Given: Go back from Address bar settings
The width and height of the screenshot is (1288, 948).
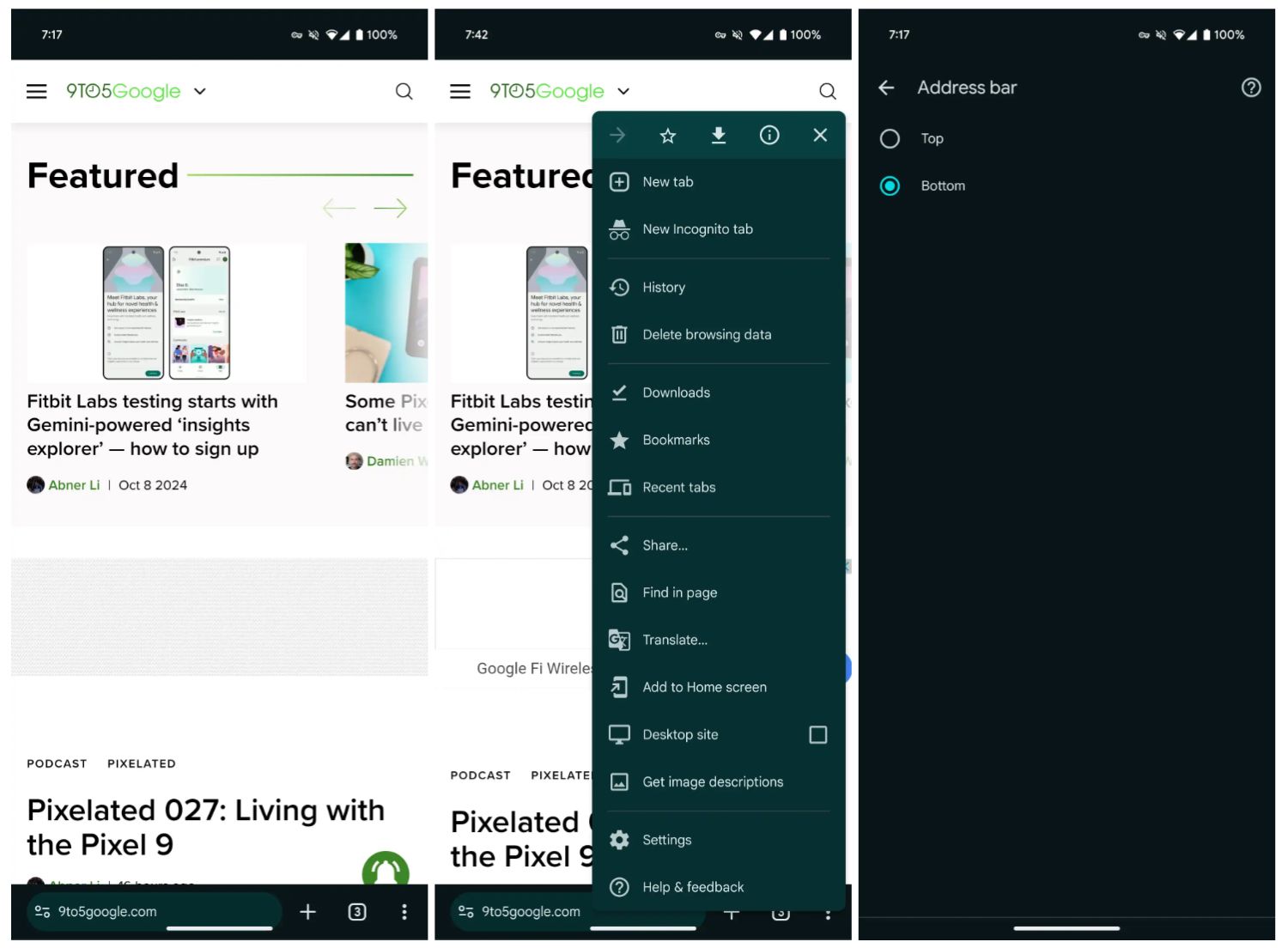Looking at the screenshot, I should pyautogui.click(x=887, y=88).
